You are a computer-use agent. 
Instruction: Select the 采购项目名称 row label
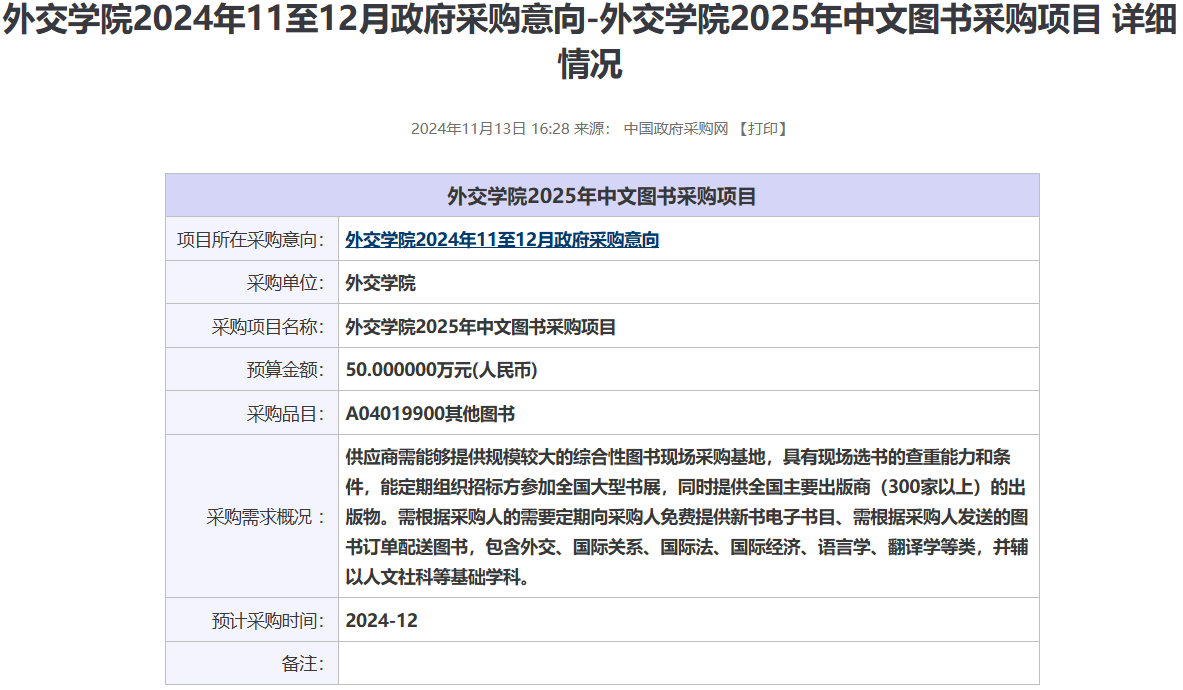coord(268,327)
